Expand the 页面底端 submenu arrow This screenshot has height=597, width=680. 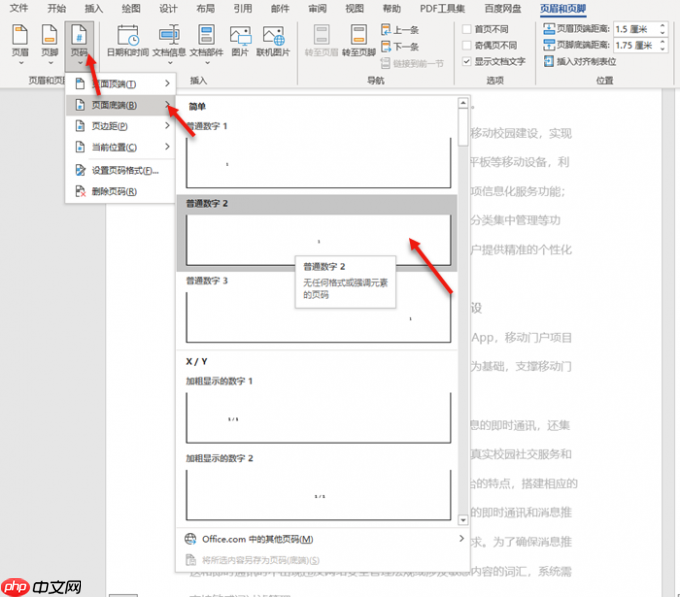coord(167,104)
